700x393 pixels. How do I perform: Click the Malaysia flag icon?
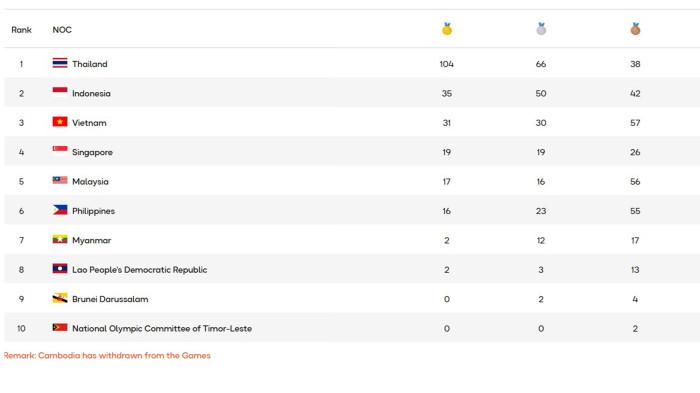[60, 180]
